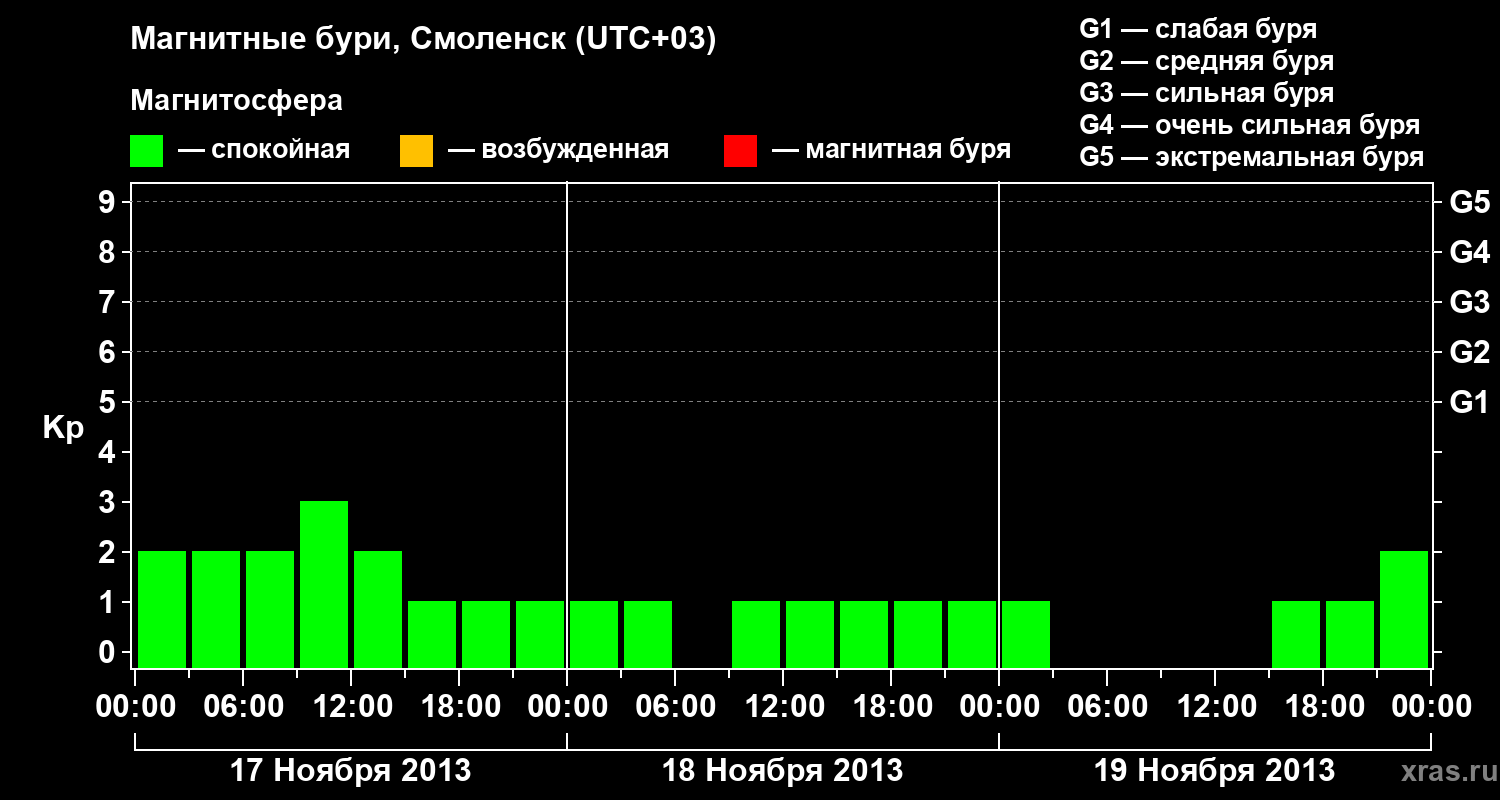Click the orange 'возбужденная' legend swatch

click(416, 151)
